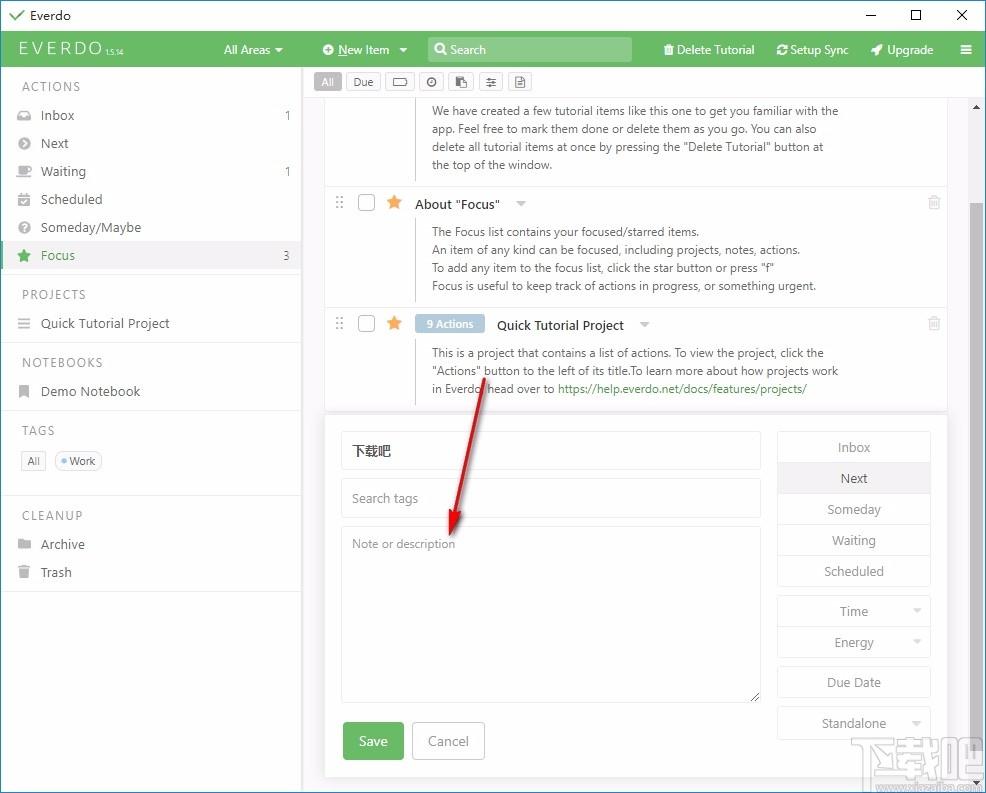This screenshot has width=986, height=793.
Task: Click the Focus star sidebar icon
Action: pos(24,255)
